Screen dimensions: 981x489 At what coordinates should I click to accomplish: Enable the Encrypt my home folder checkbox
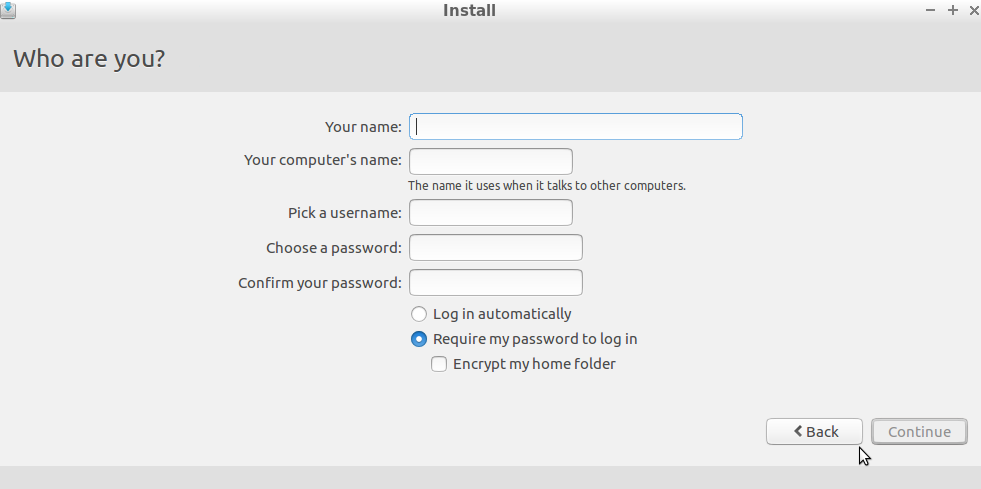439,364
